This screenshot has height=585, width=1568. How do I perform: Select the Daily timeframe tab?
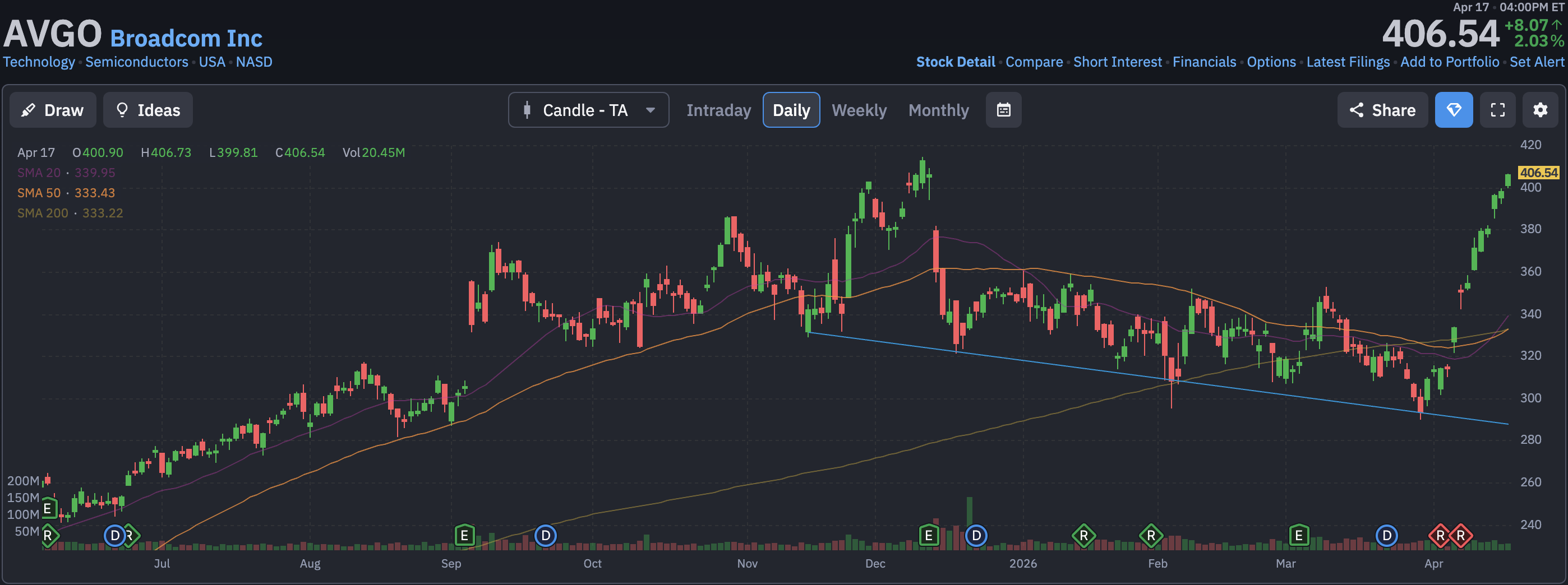(791, 110)
